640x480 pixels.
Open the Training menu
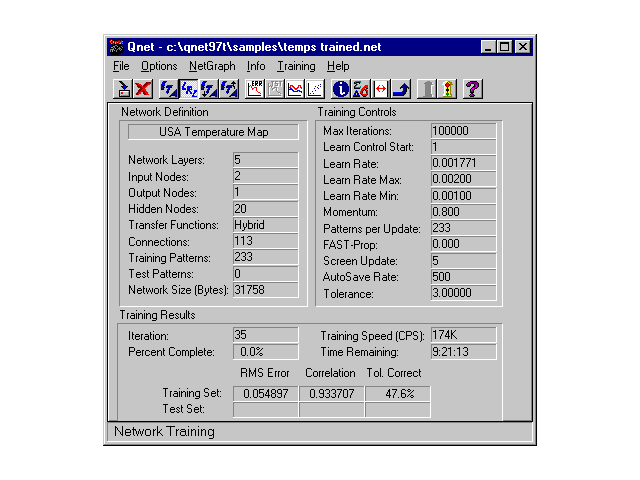tap(296, 66)
